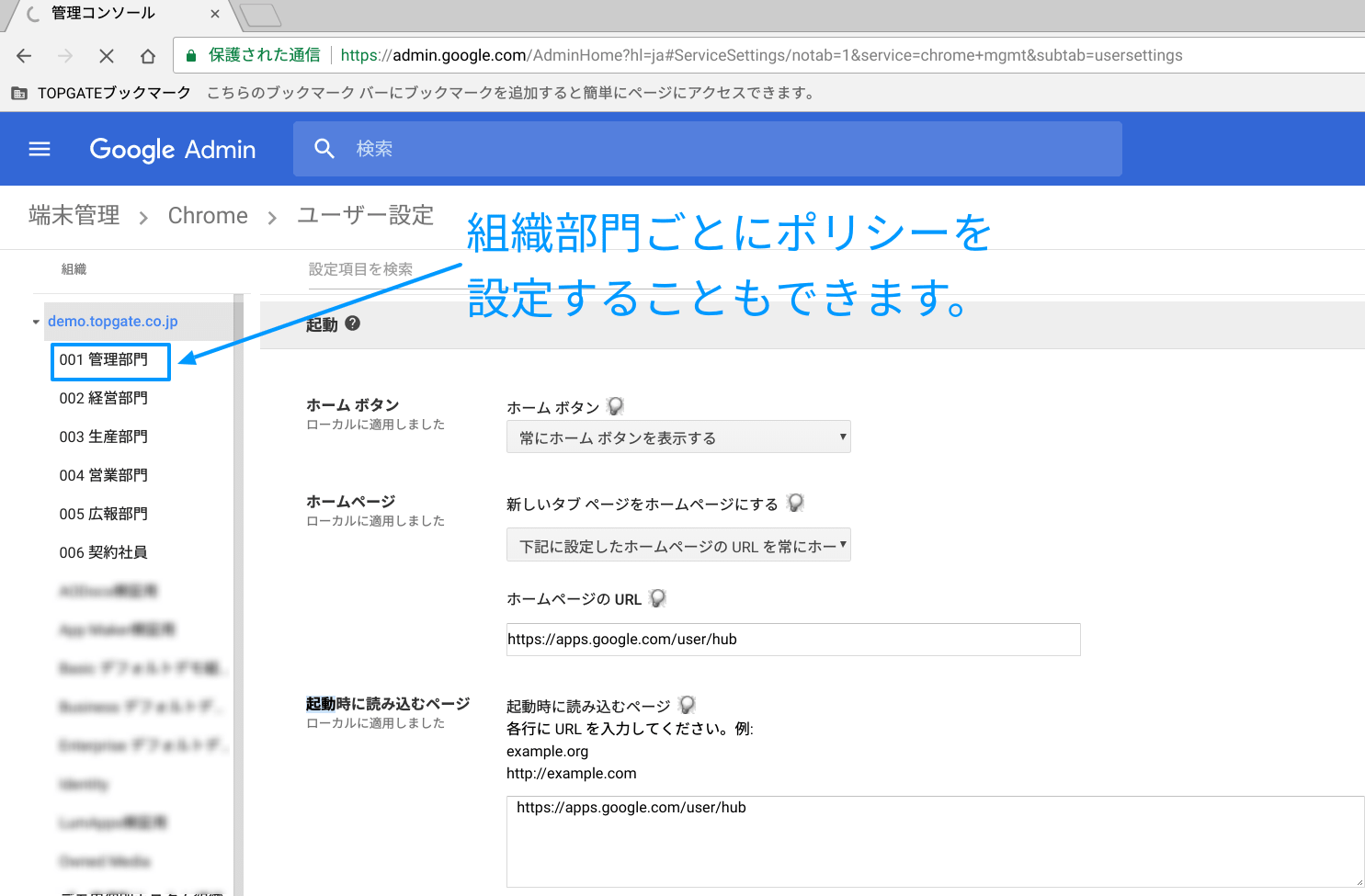1365x896 pixels.
Task: Click the lightbulb next to ホームページの URL
Action: [x=657, y=598]
